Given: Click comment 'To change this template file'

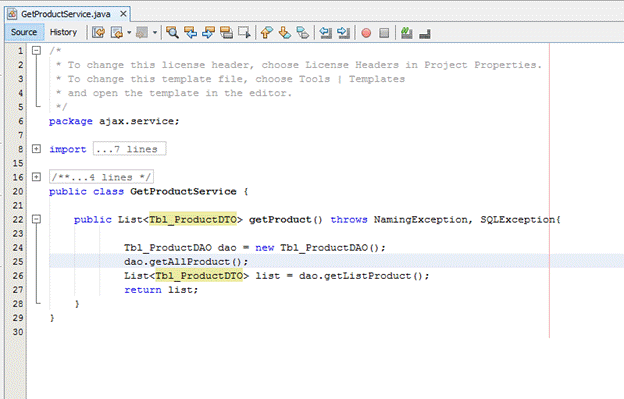Looking at the screenshot, I should [x=155, y=79].
